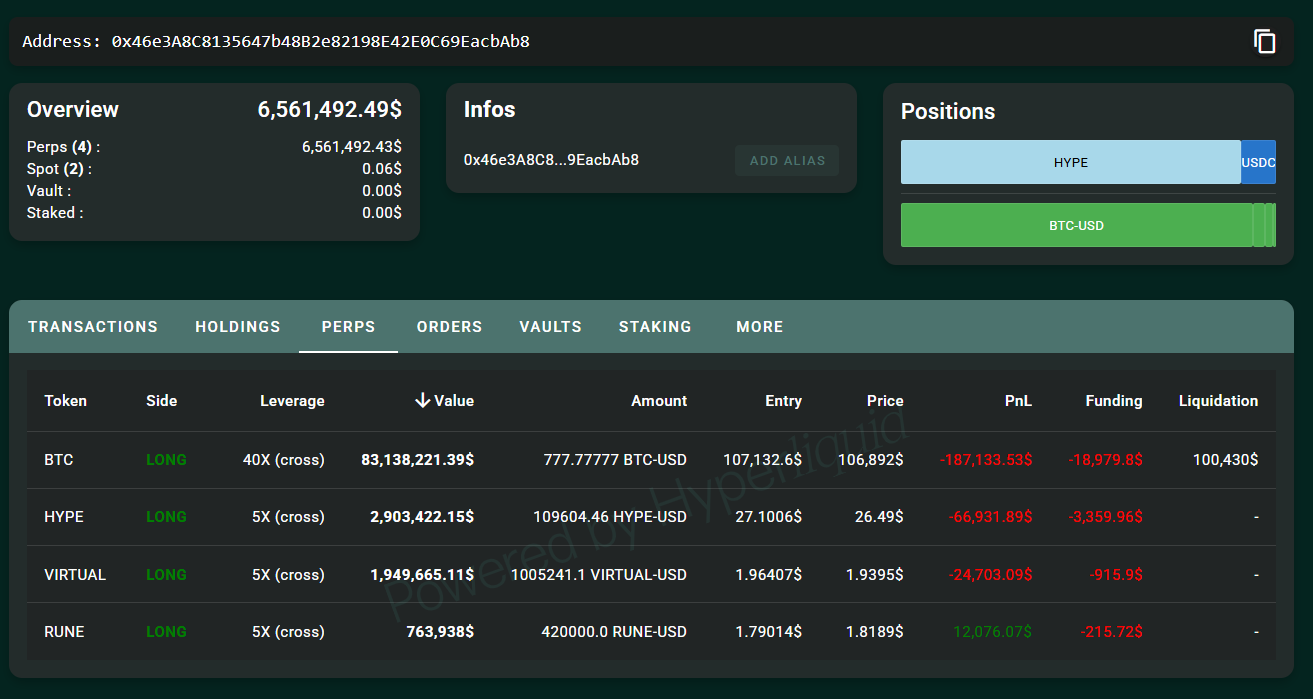
Task: Go to the Vaults tab
Action: pos(550,327)
